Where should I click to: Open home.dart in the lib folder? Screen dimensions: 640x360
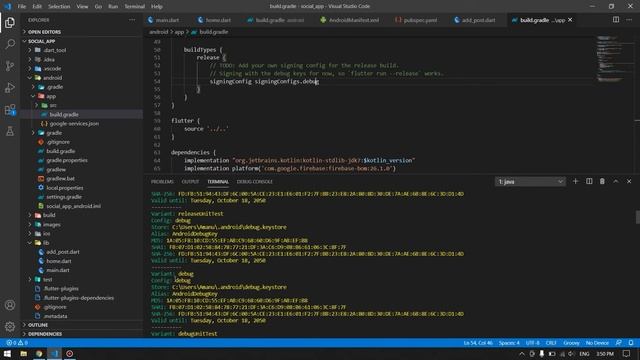click(59, 261)
